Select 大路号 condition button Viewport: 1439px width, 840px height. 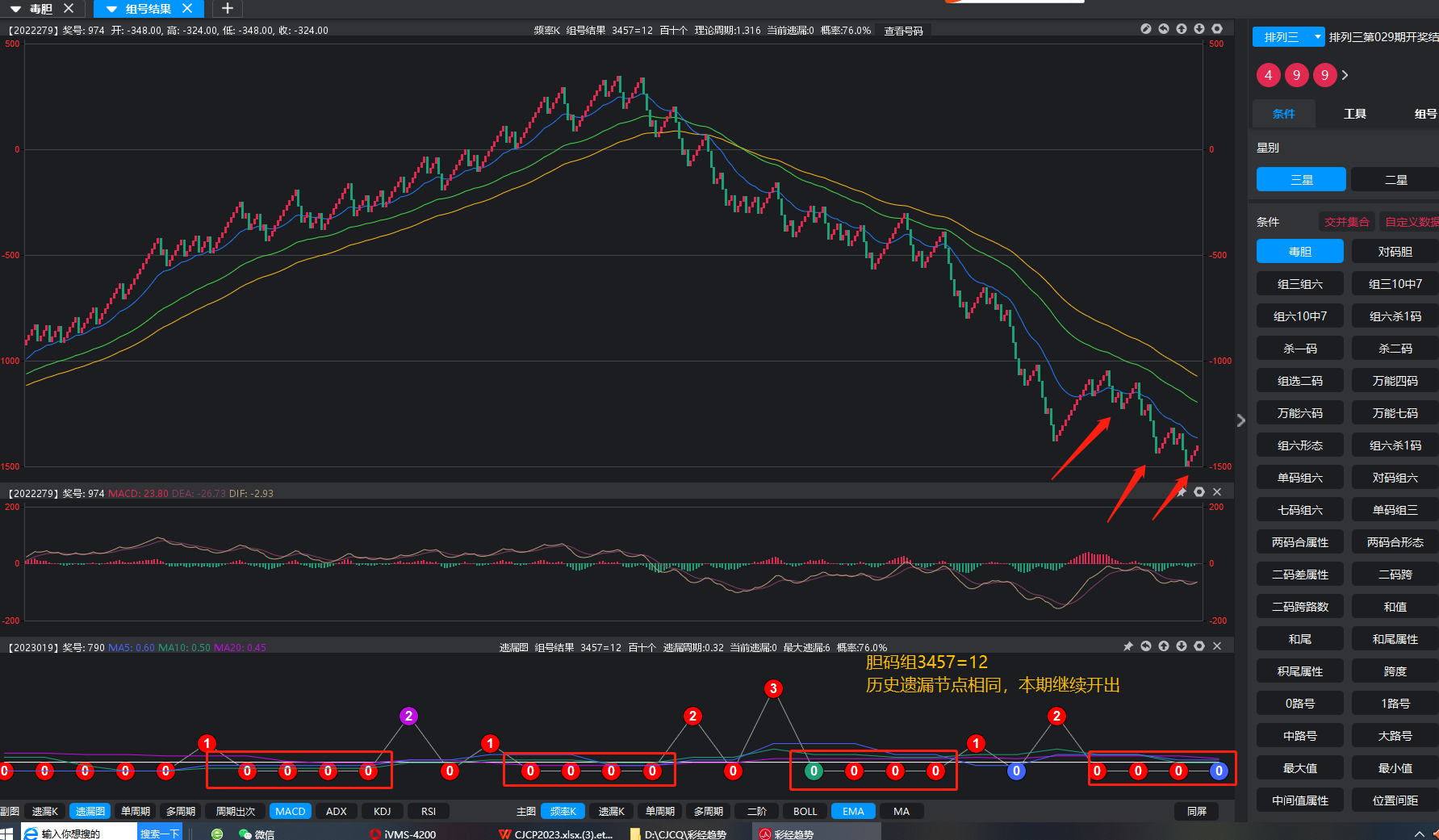point(1395,736)
